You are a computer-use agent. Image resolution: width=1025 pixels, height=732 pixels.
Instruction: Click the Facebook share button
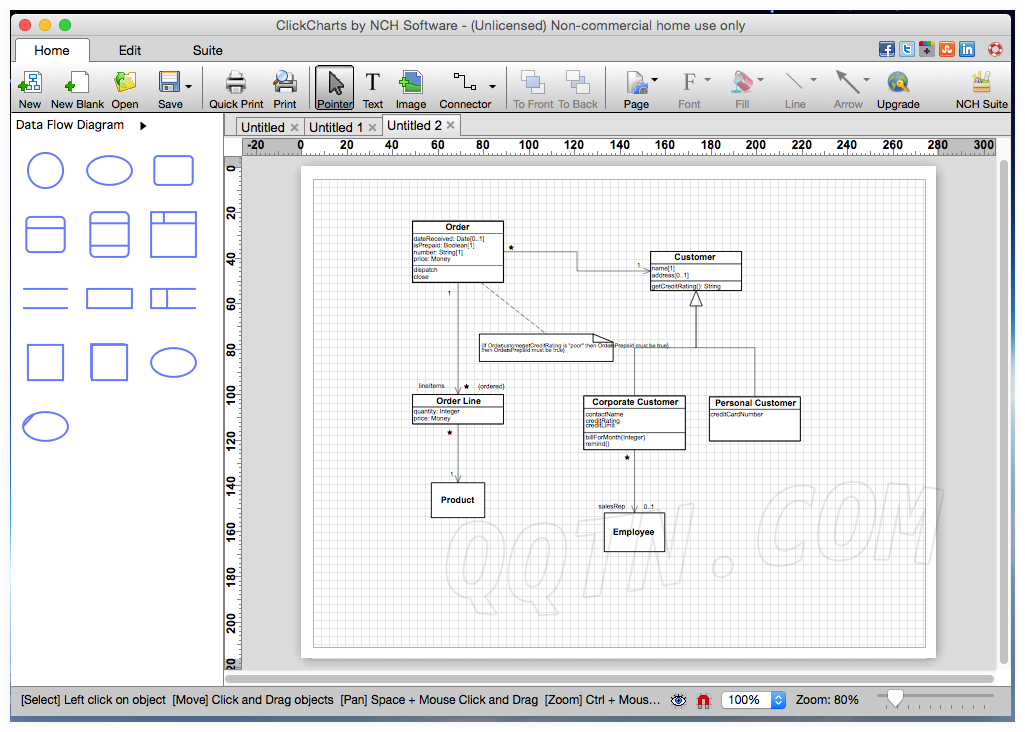[x=886, y=49]
